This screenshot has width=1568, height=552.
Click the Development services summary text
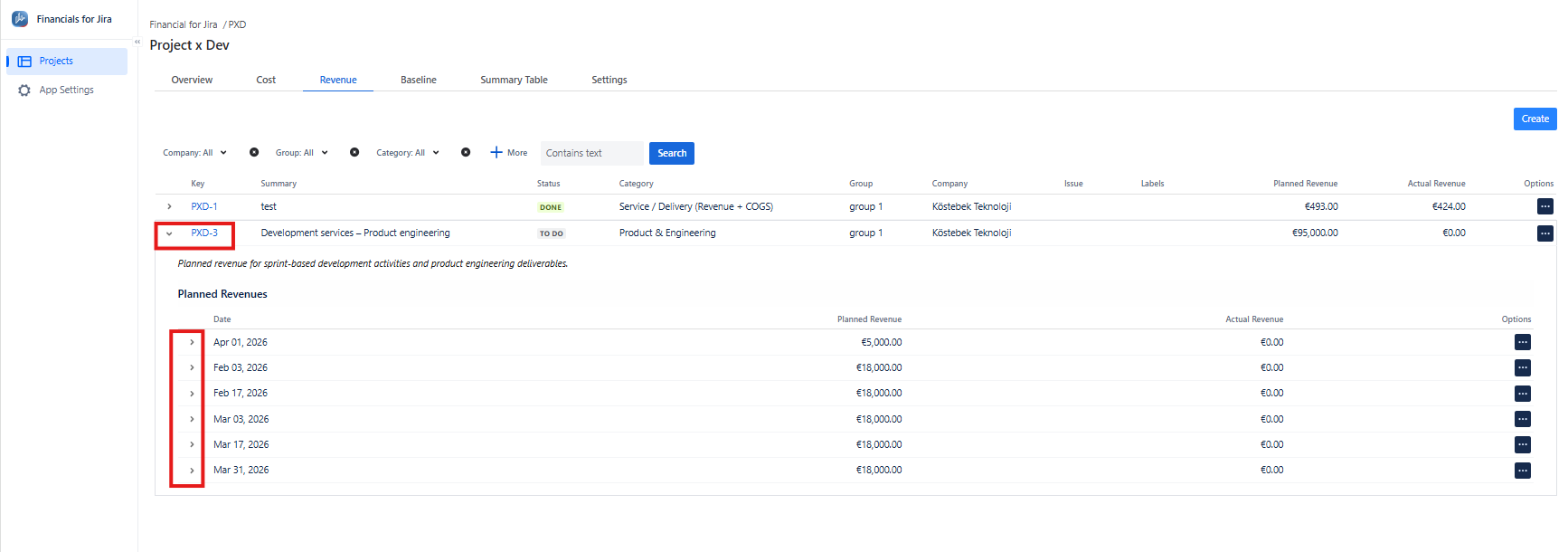tap(355, 233)
